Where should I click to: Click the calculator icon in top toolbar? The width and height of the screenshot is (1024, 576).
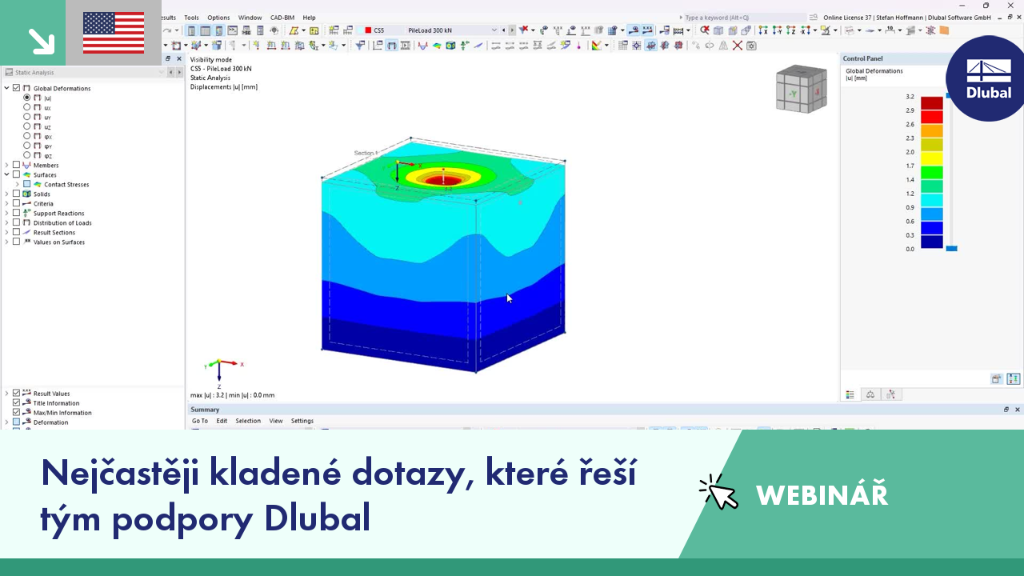pos(260,30)
